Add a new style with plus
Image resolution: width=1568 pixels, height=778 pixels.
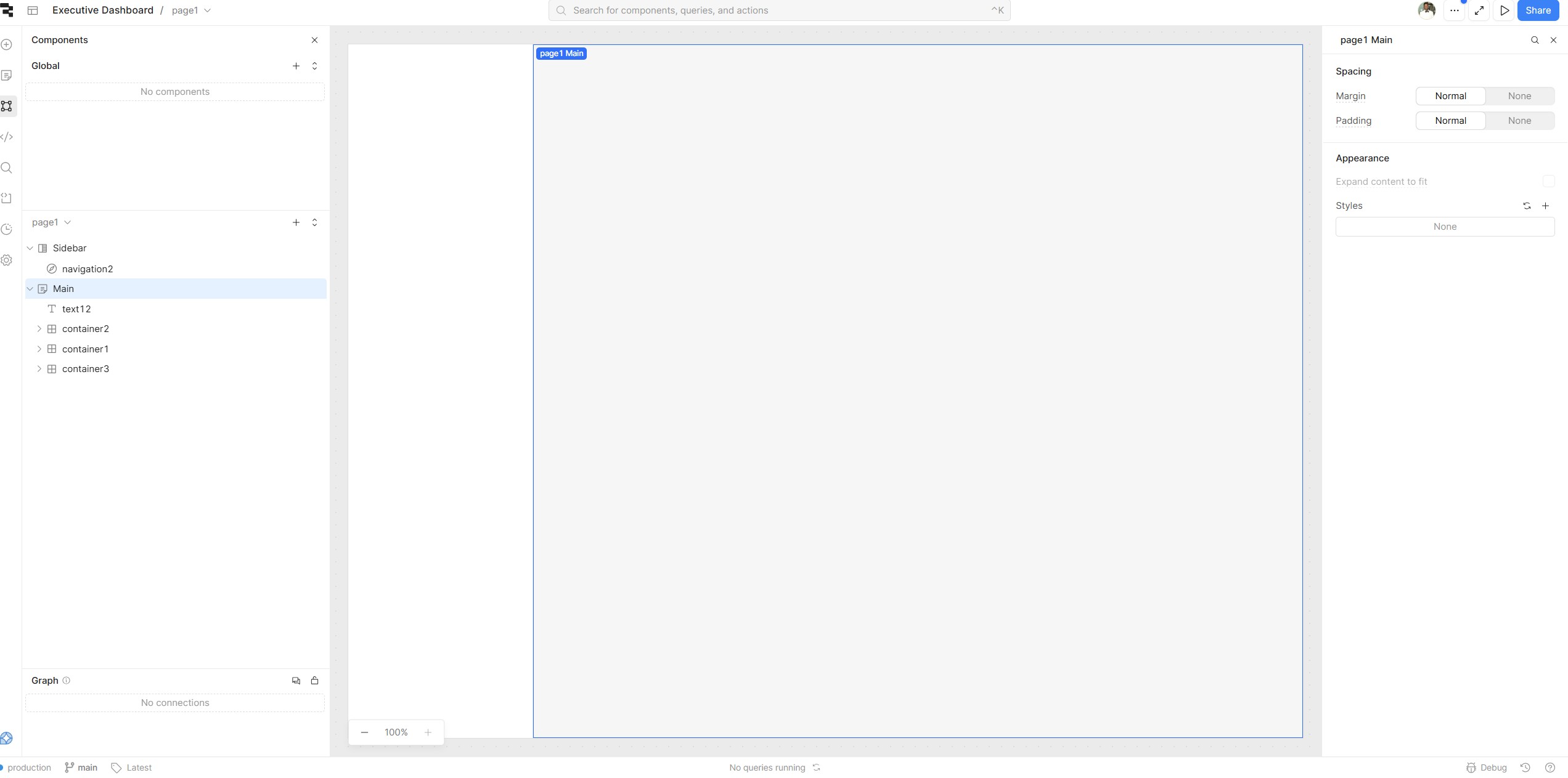(x=1545, y=206)
